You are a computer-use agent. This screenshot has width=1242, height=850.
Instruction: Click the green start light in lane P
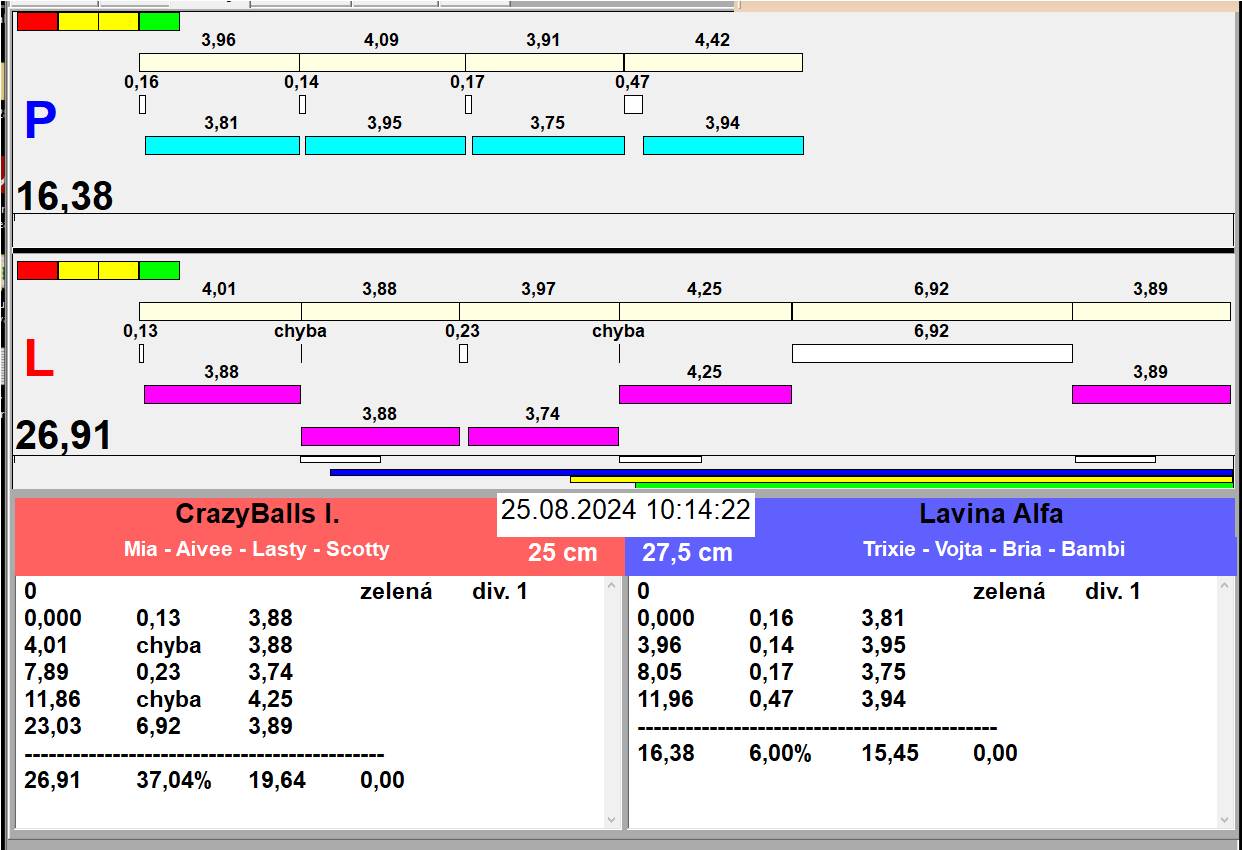pos(159,22)
